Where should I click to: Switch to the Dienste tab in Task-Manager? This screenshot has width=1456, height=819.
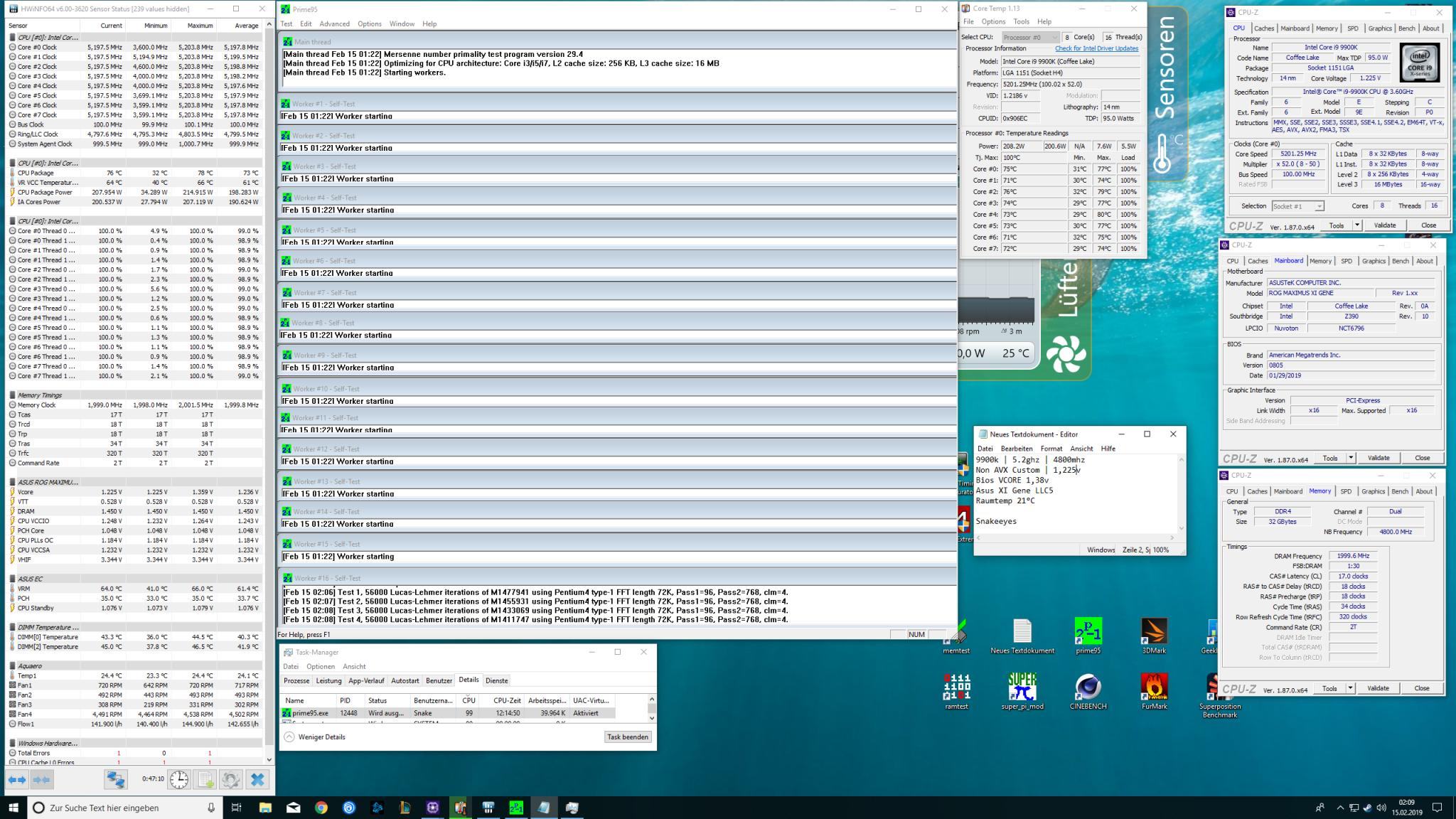pos(496,680)
